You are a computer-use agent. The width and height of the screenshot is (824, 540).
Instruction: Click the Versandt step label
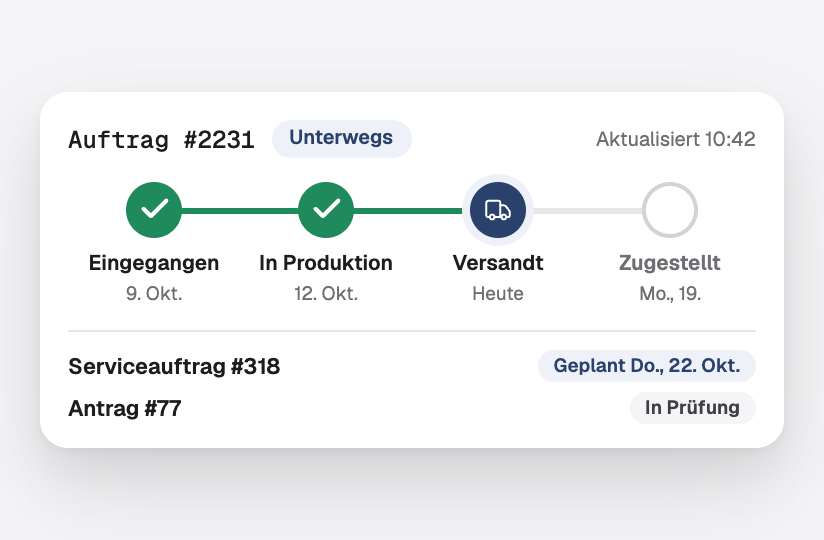click(498, 263)
